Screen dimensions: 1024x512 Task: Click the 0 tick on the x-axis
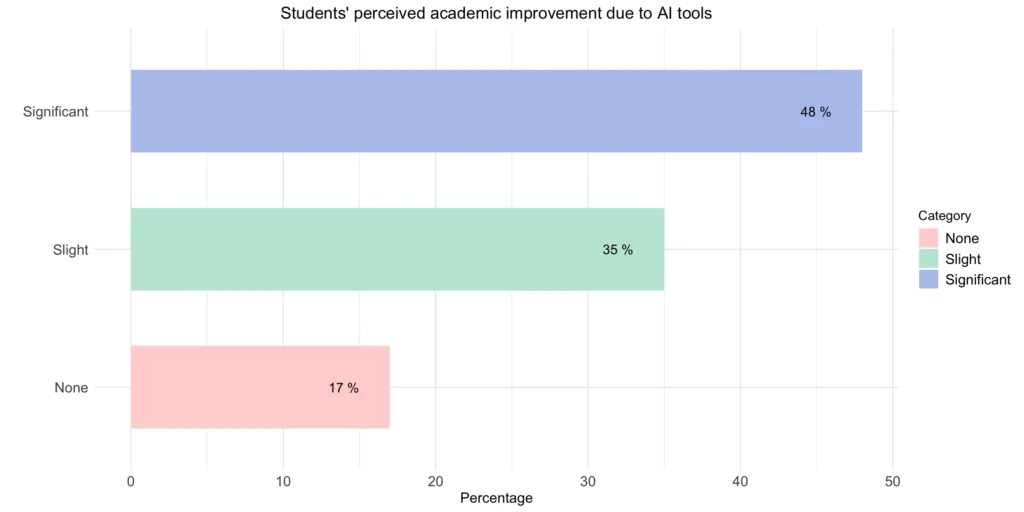131,481
